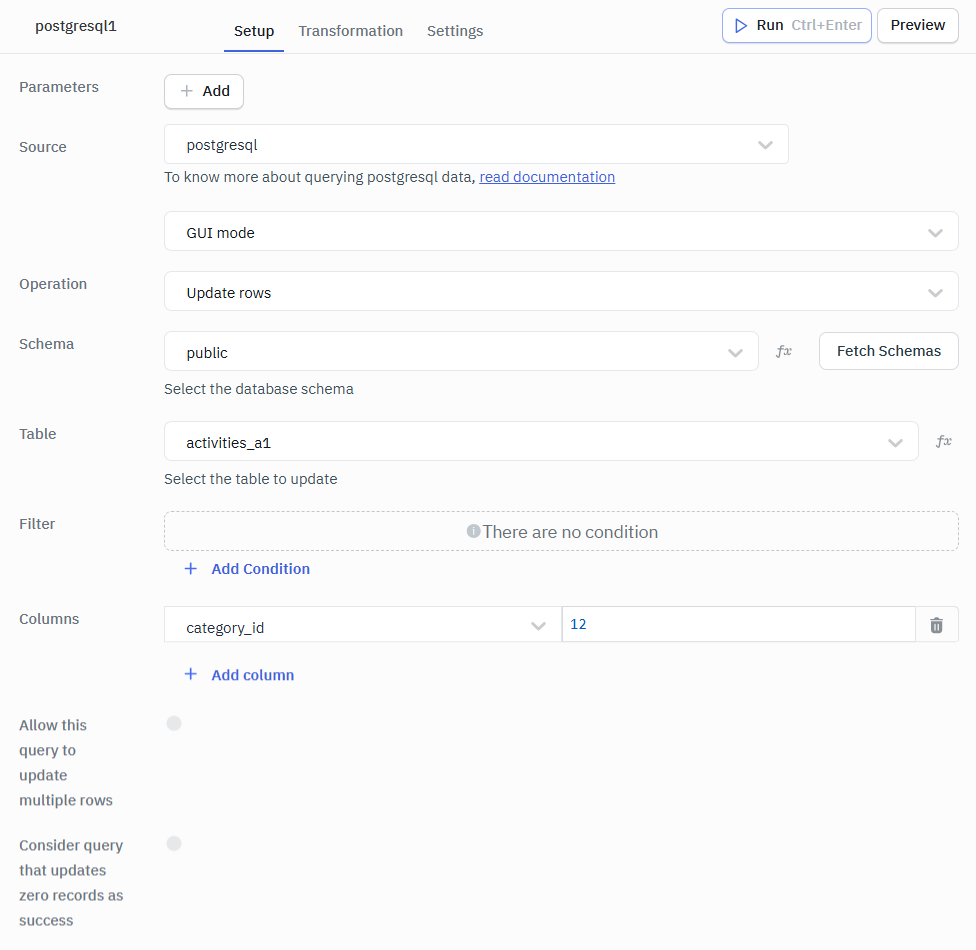Click the fx icon beside the Schema dropdown
Image resolution: width=976 pixels, height=950 pixels.
pyautogui.click(x=784, y=350)
